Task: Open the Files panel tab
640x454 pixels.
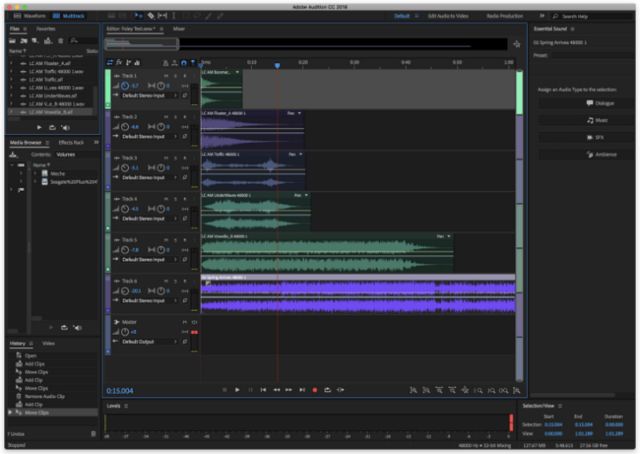Action: coord(15,29)
